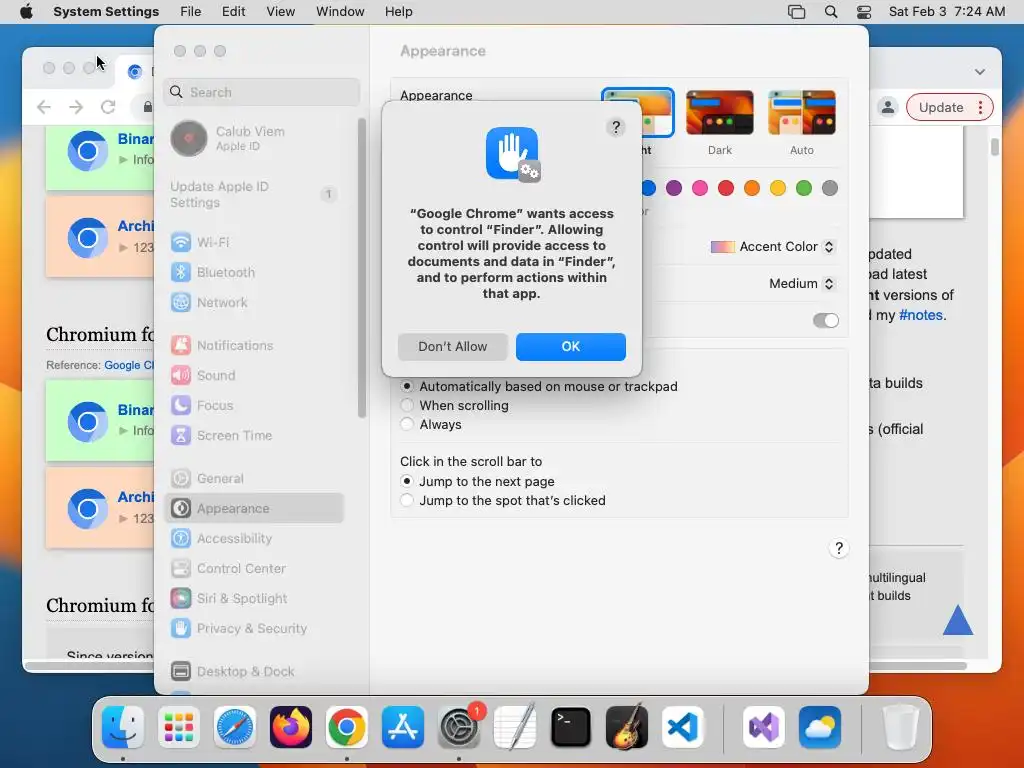The image size is (1024, 768).
Task: Open Screen Time in the sidebar
Action: pyautogui.click(x=255, y=436)
